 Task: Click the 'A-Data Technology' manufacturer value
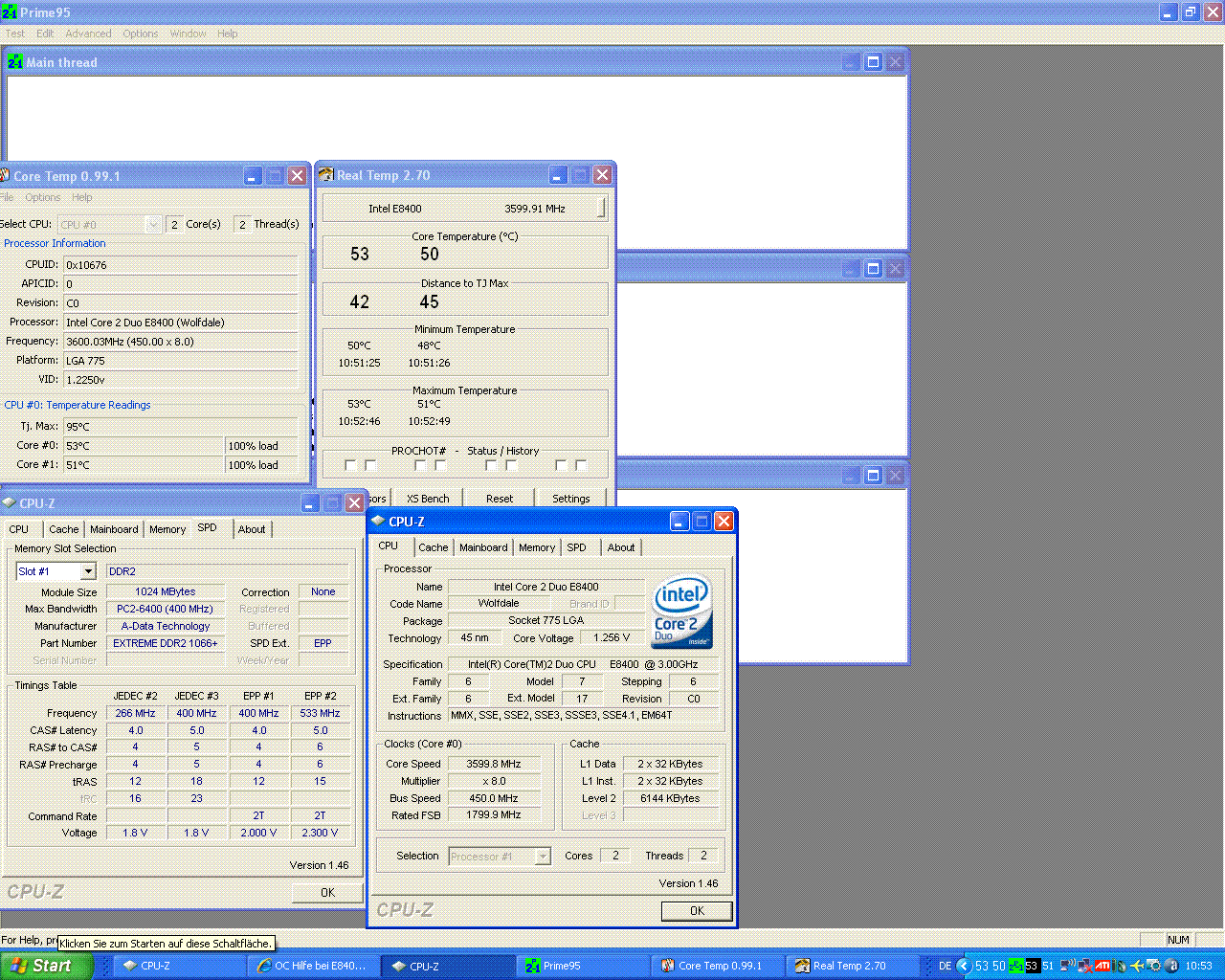click(165, 626)
